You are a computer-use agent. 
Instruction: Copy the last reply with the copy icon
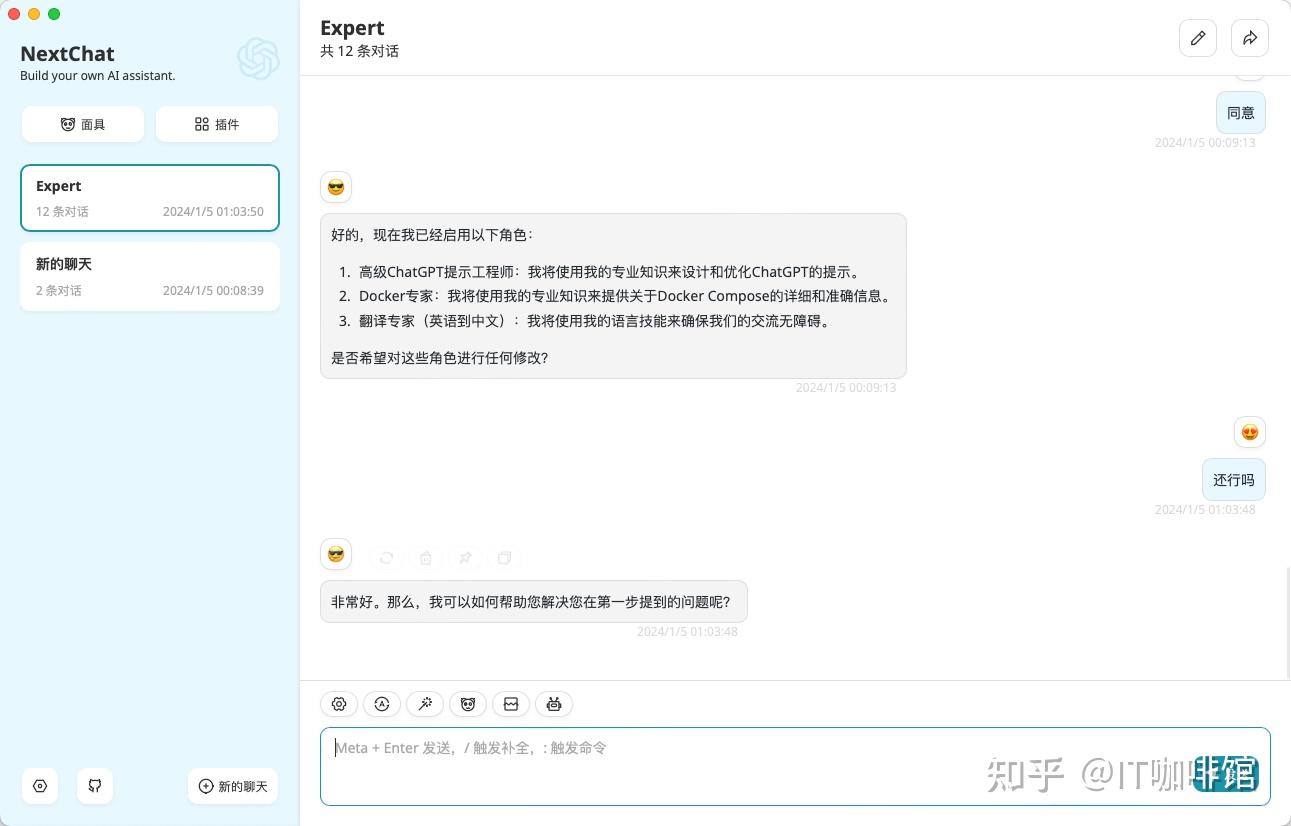(x=504, y=557)
